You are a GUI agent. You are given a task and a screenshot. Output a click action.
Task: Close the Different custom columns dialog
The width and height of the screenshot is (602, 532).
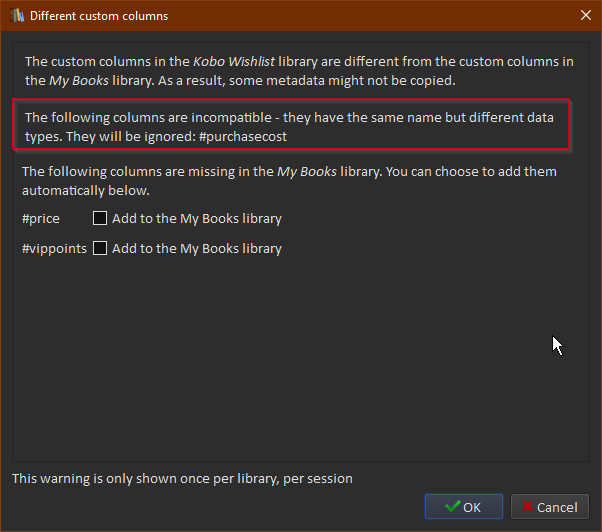click(x=585, y=16)
